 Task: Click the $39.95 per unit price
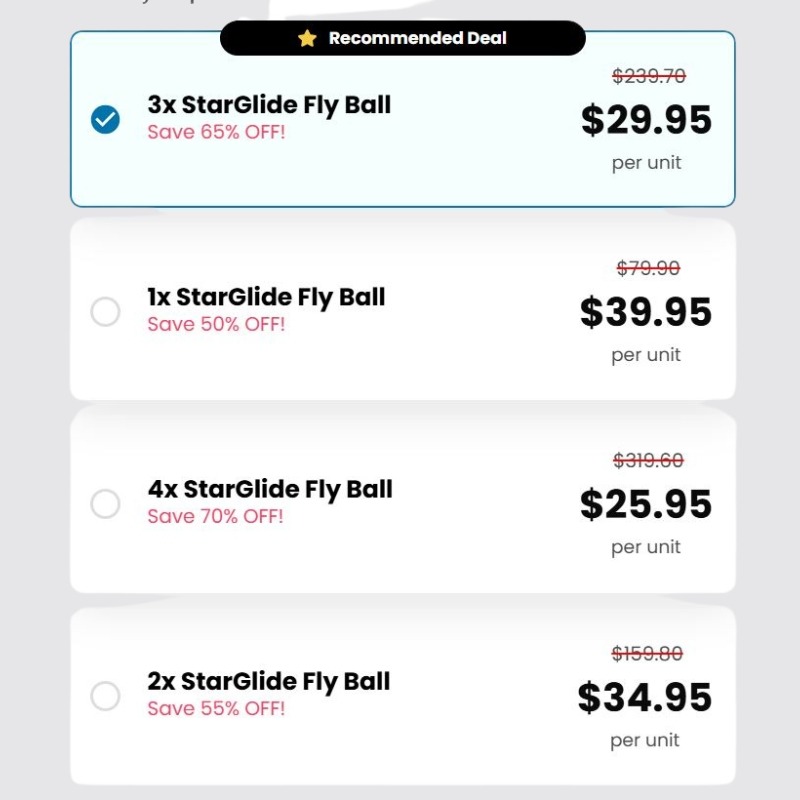point(645,312)
